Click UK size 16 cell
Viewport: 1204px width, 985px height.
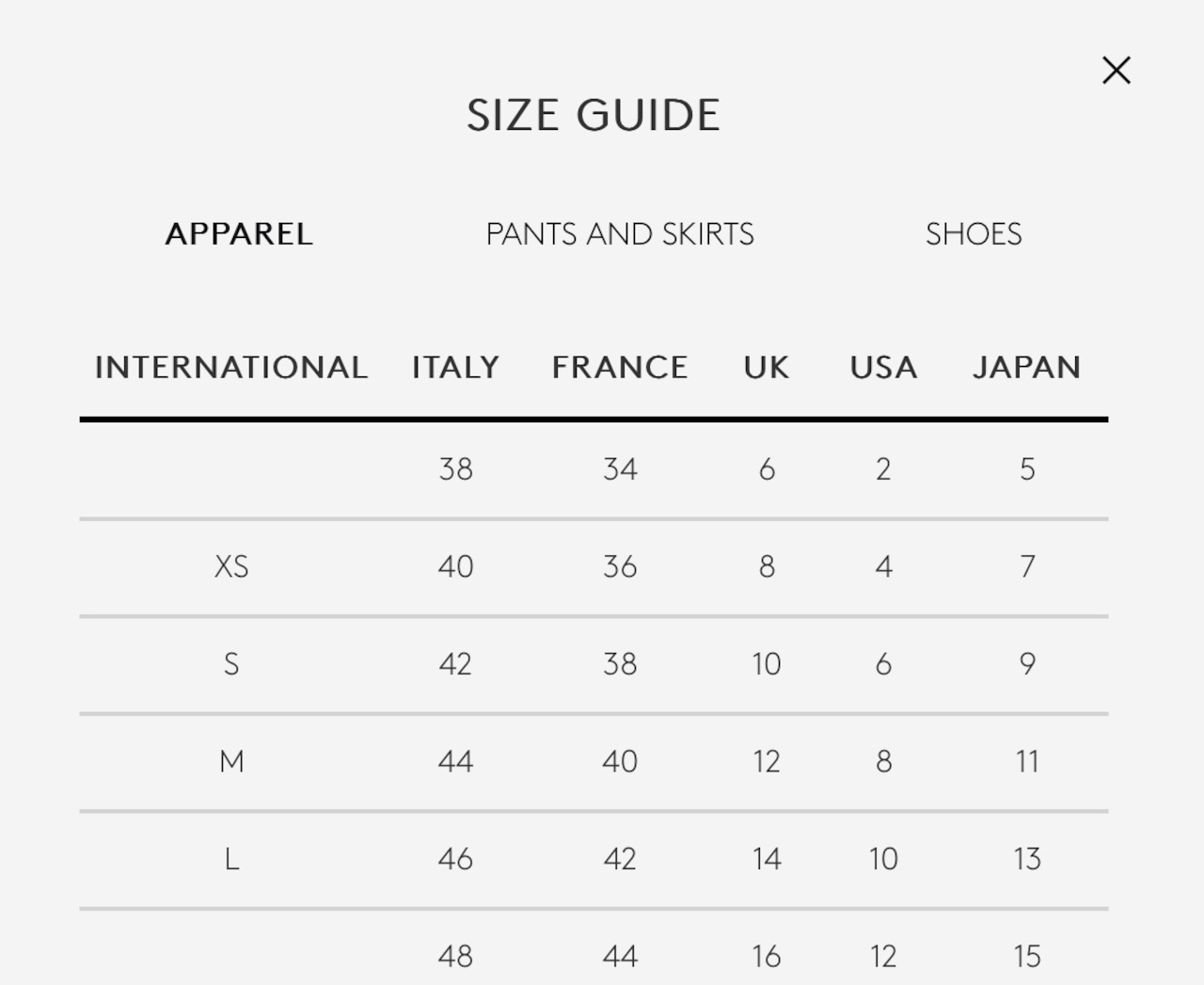coord(767,957)
